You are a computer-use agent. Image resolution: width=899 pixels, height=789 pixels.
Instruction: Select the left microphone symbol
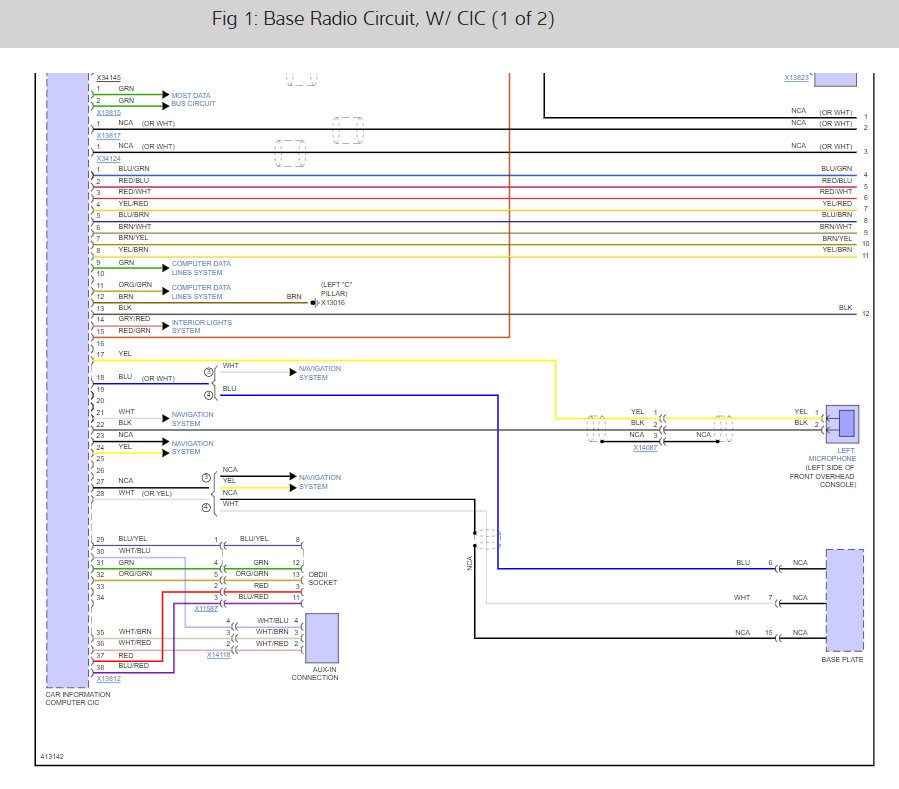(x=842, y=424)
